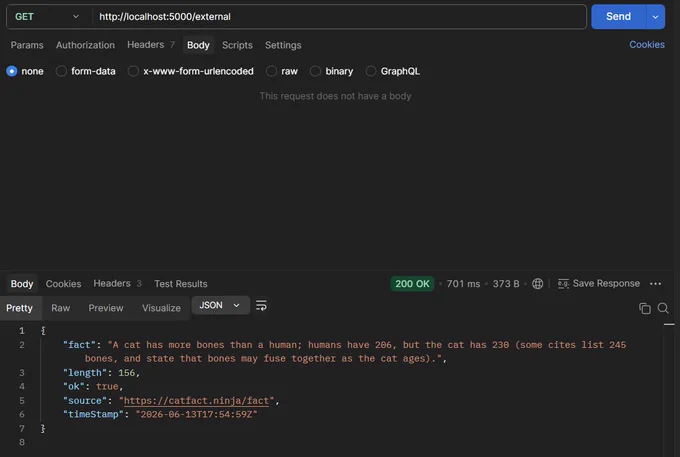Click the "ok" value true
Screen dimensions: 680x457
[x=107, y=386]
